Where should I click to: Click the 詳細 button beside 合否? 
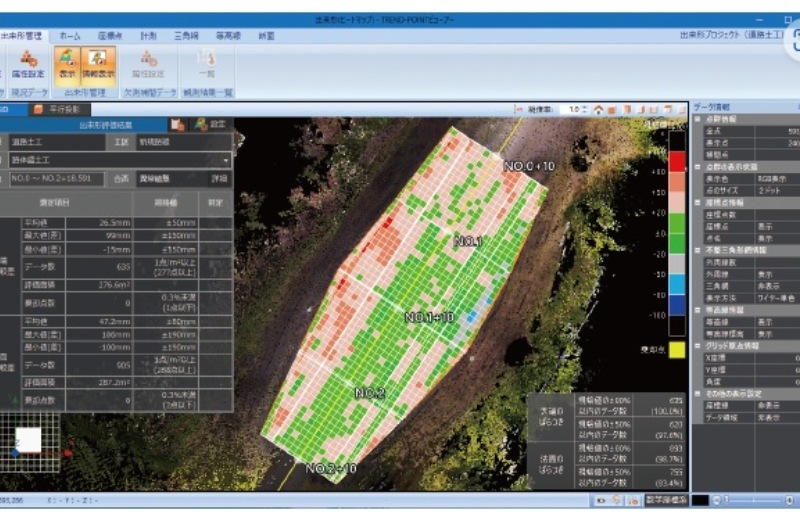[219, 179]
